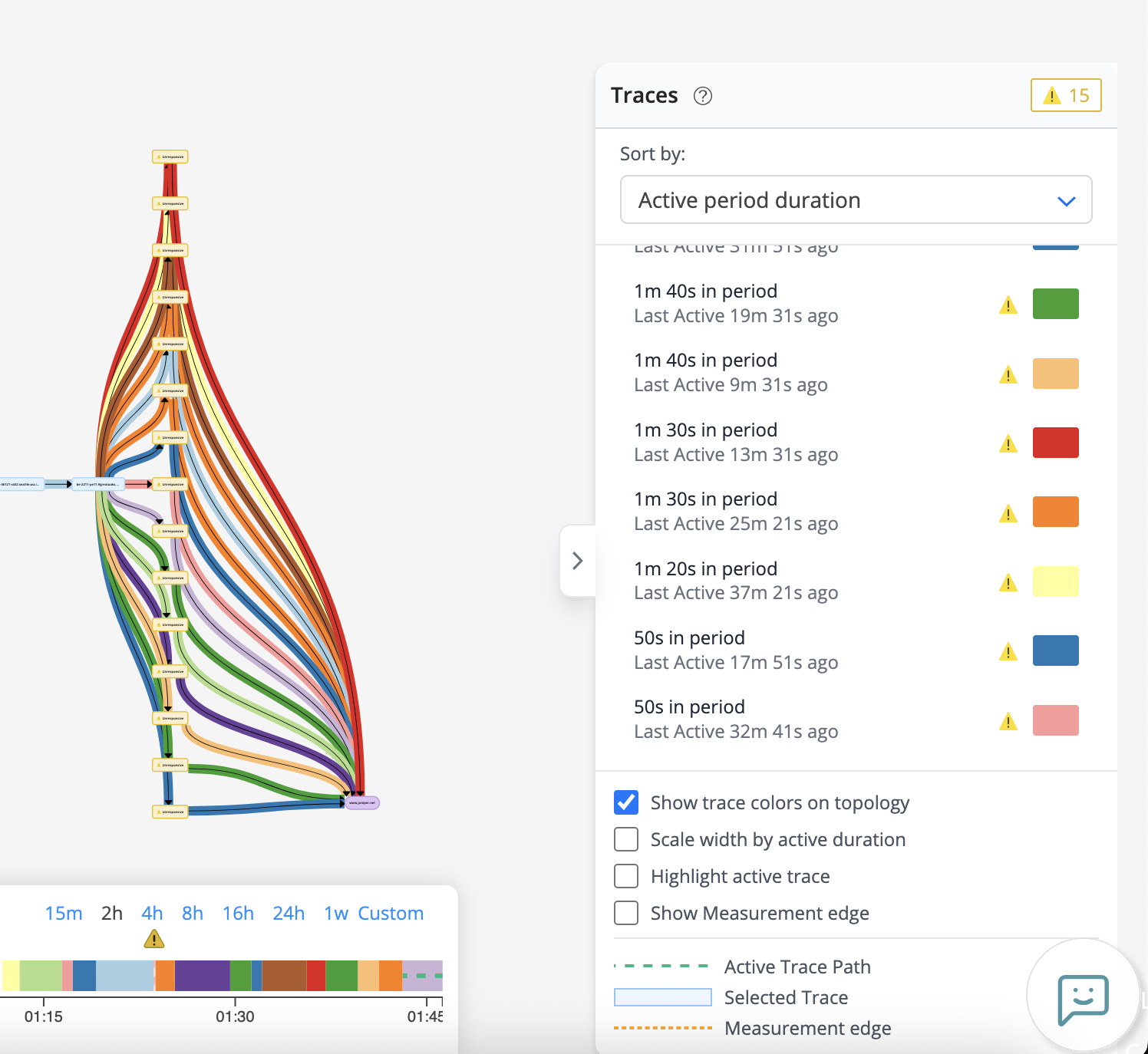Enable Scale width by active duration
The width and height of the screenshot is (1148, 1054).
626,839
